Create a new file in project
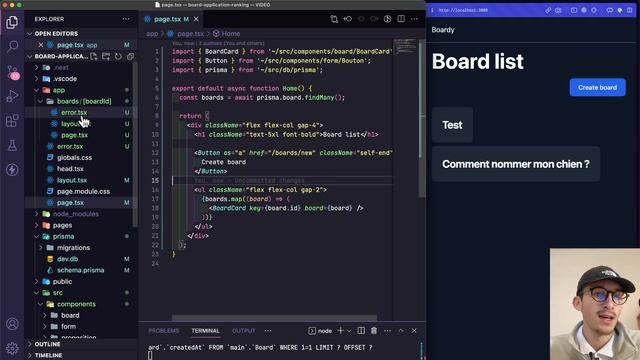 94,56
